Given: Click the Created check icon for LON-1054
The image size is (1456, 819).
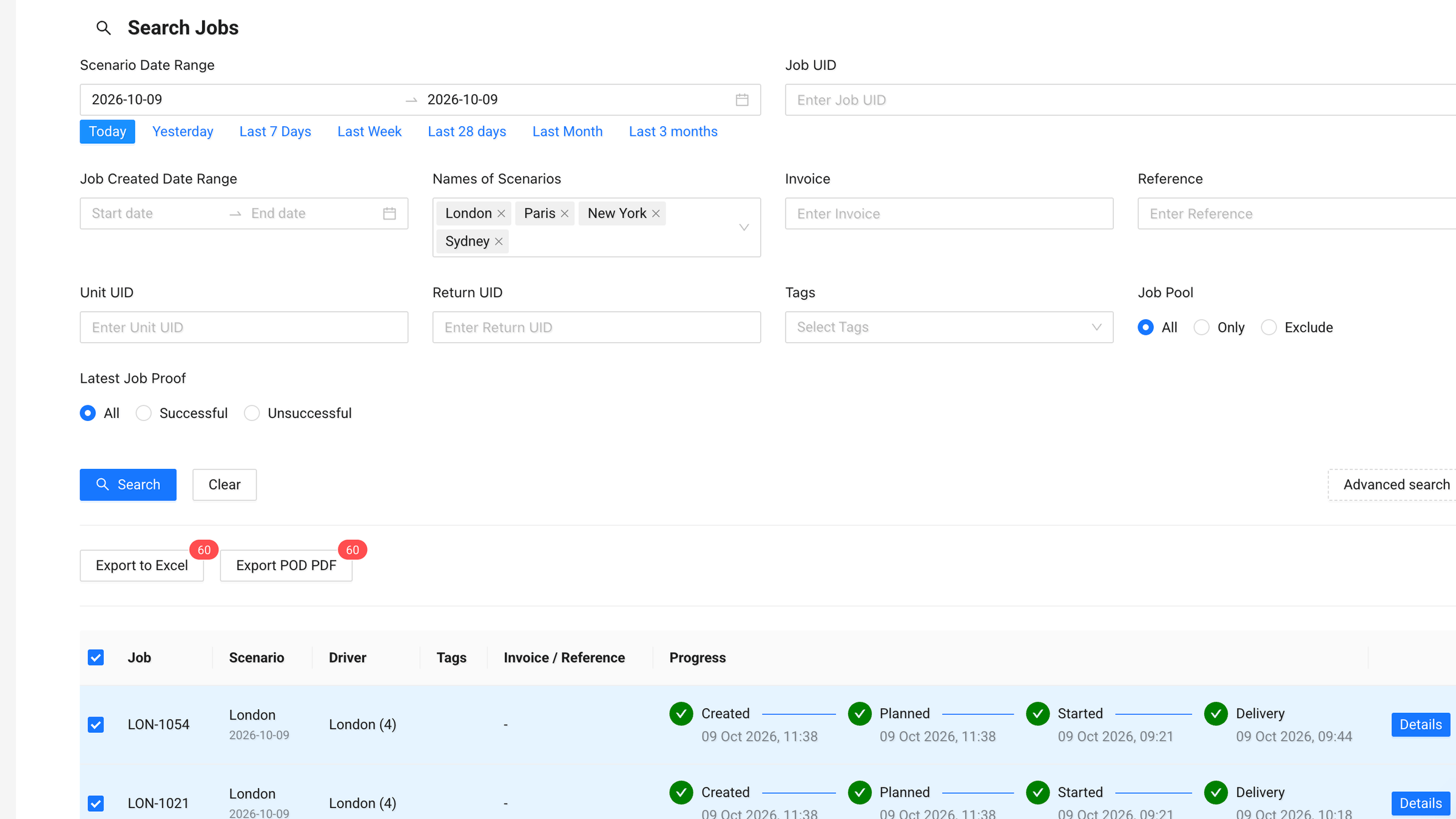Looking at the screenshot, I should [681, 714].
